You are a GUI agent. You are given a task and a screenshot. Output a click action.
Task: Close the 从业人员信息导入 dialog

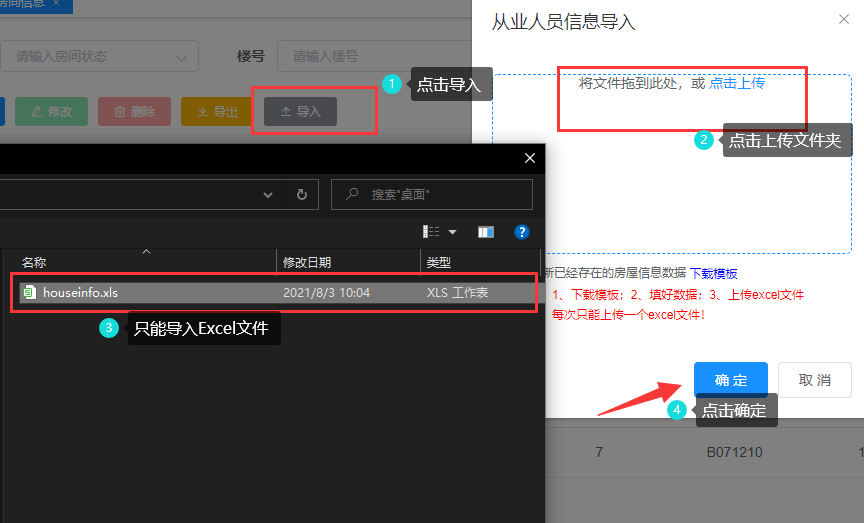(844, 19)
